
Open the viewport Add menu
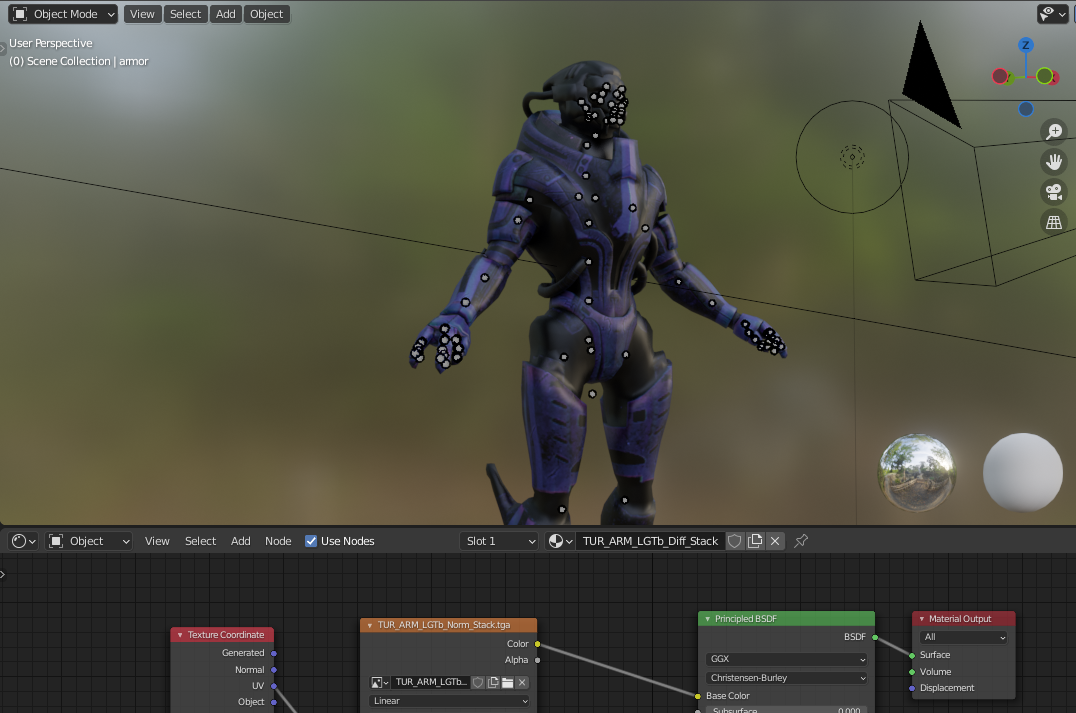tap(226, 14)
